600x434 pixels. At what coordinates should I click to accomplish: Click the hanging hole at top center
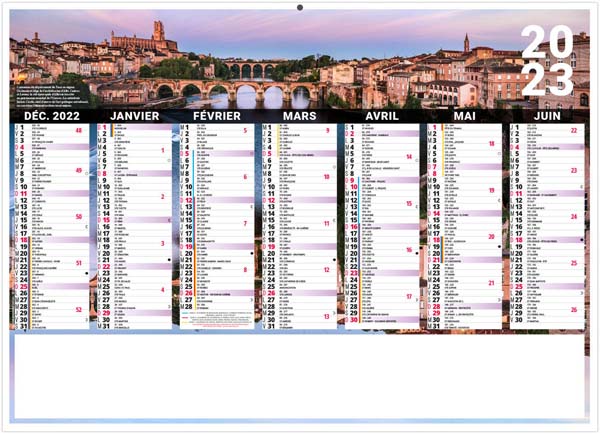point(300,7)
